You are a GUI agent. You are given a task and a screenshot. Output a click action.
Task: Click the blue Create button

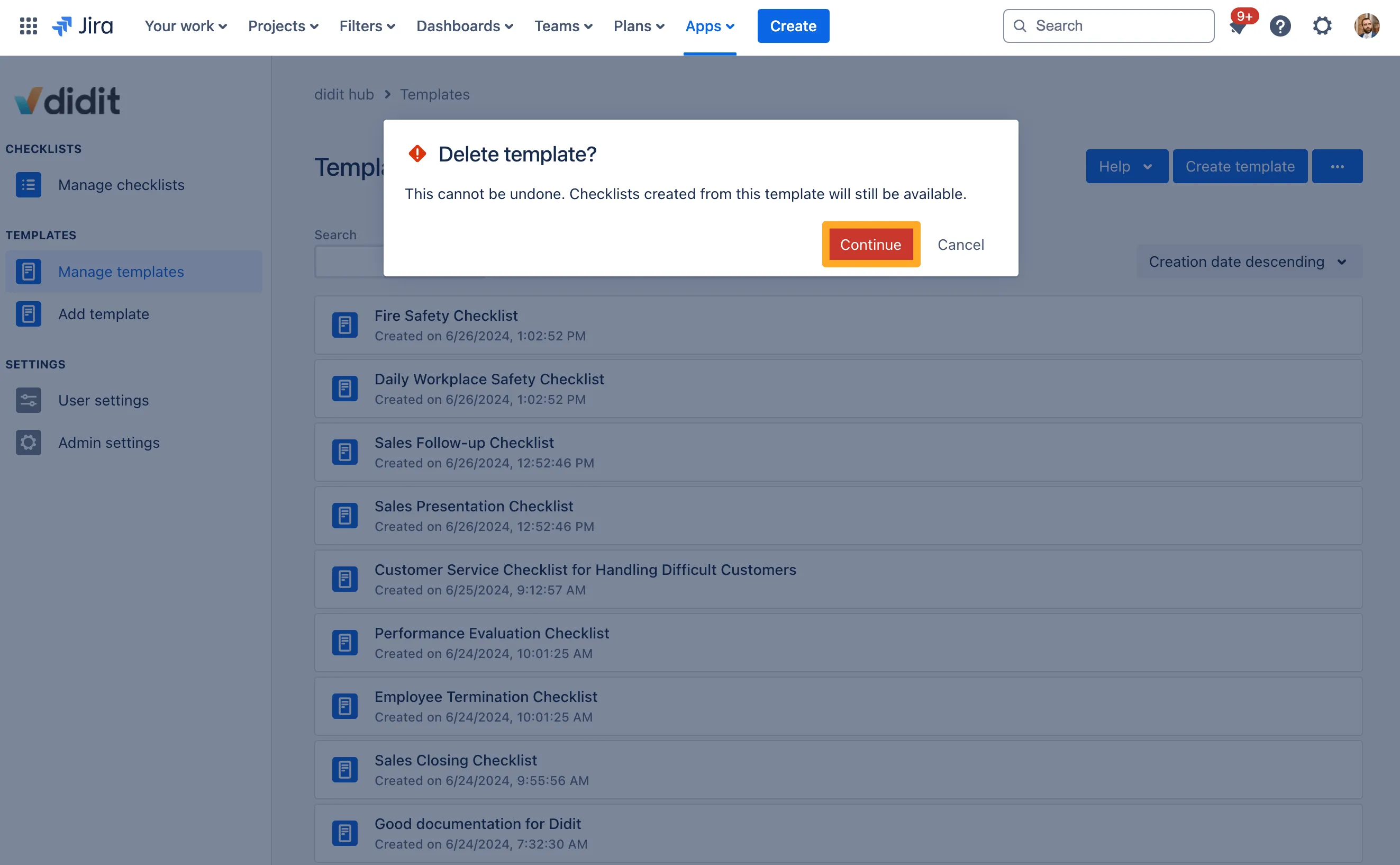(x=793, y=26)
